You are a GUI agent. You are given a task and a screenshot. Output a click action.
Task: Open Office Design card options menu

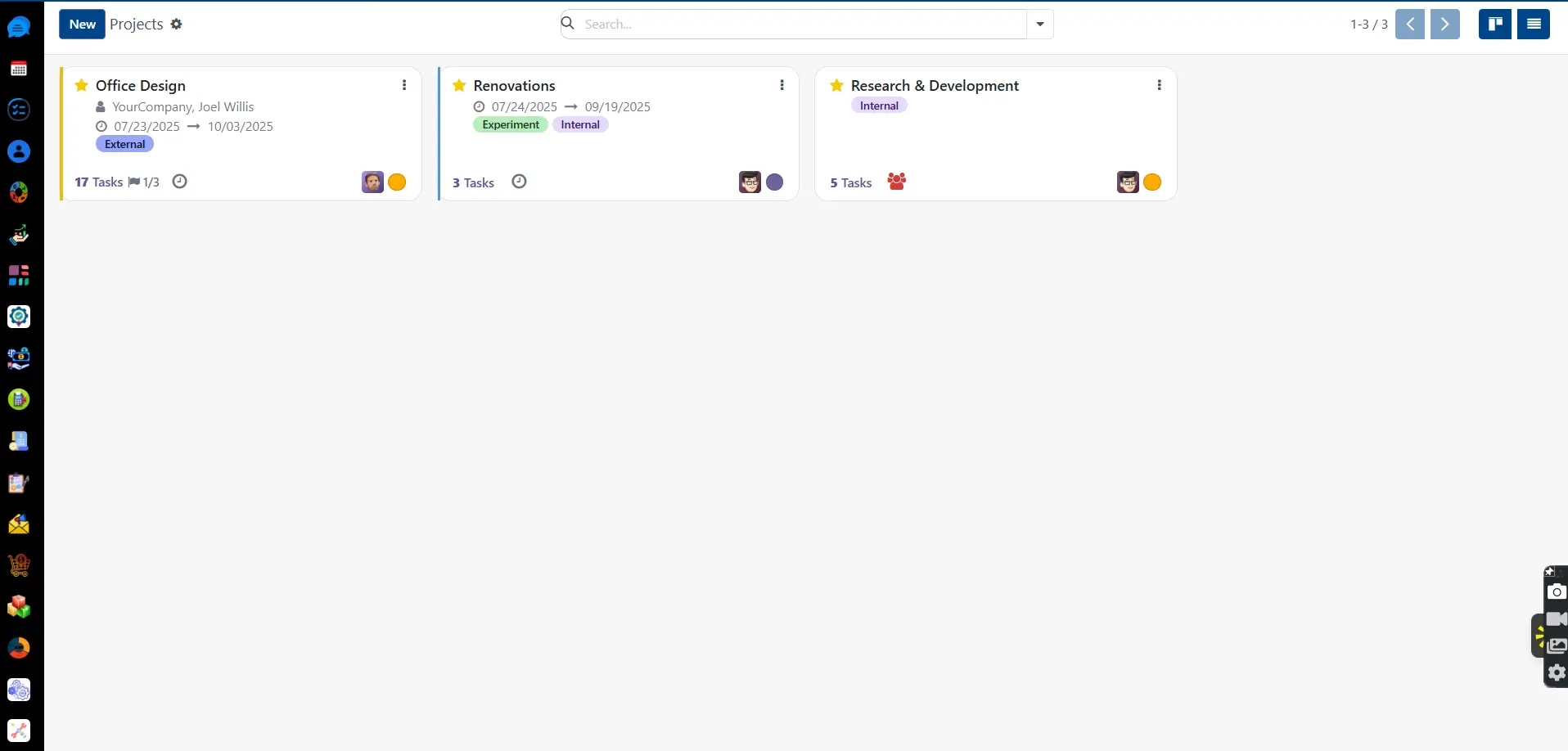[403, 84]
